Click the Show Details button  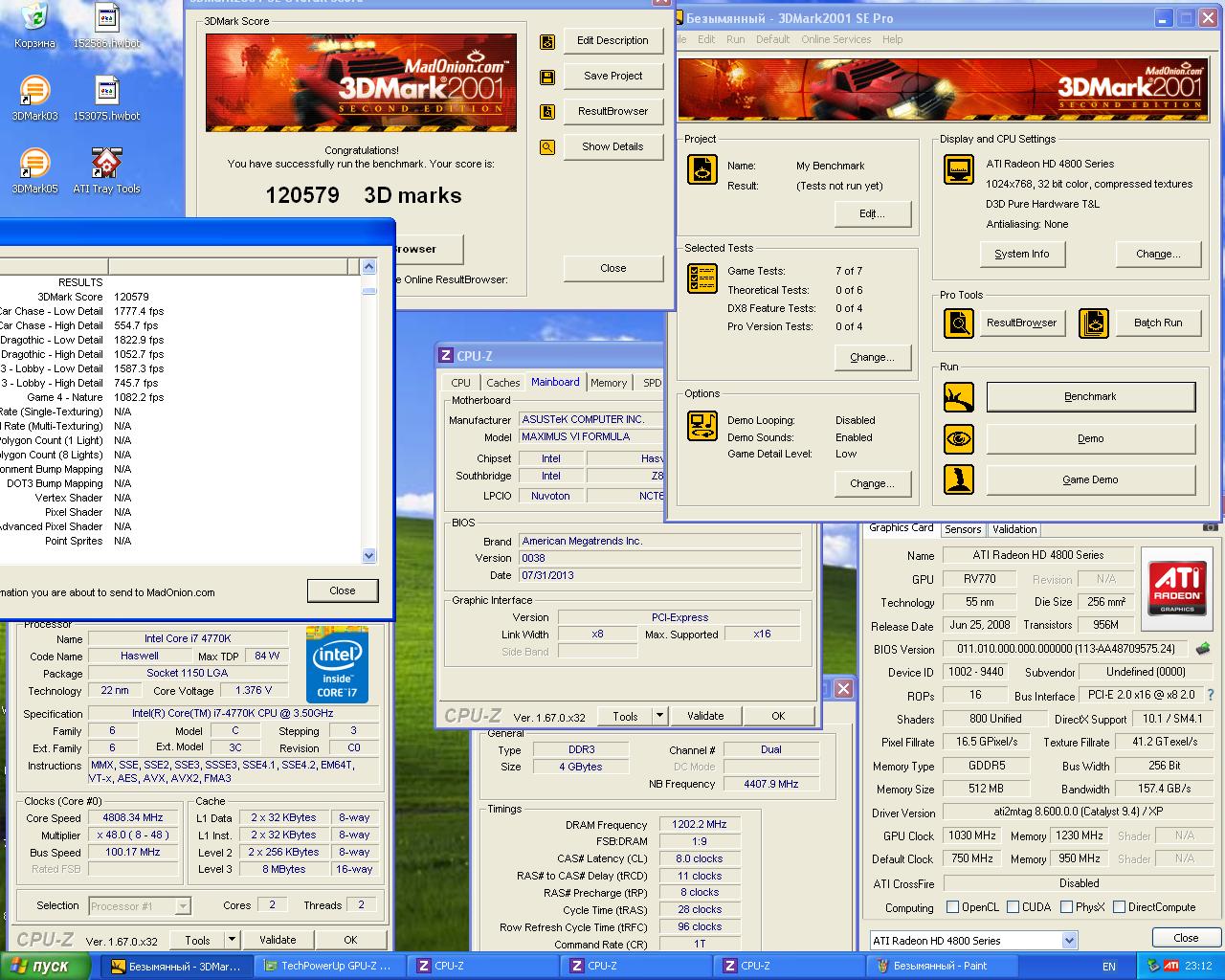(612, 147)
